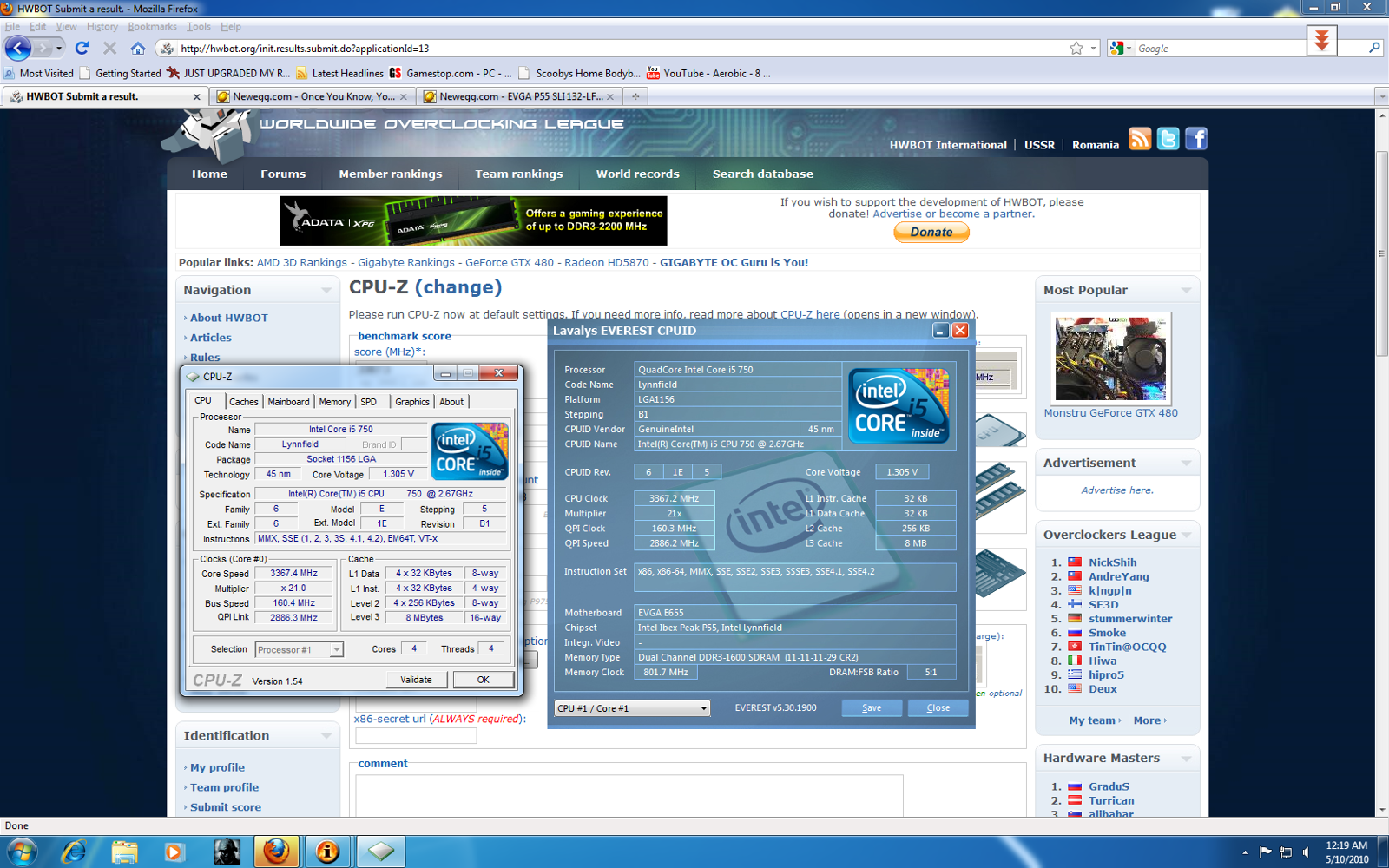Image resolution: width=1389 pixels, height=868 pixels.
Task: Open the search engine Google dropdown
Action: (x=1120, y=49)
